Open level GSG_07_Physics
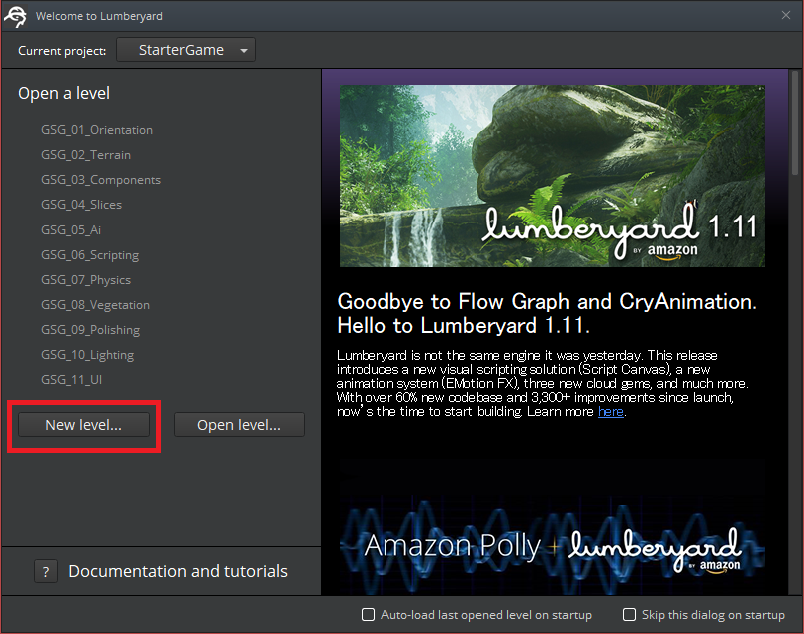804x634 pixels. (x=86, y=280)
